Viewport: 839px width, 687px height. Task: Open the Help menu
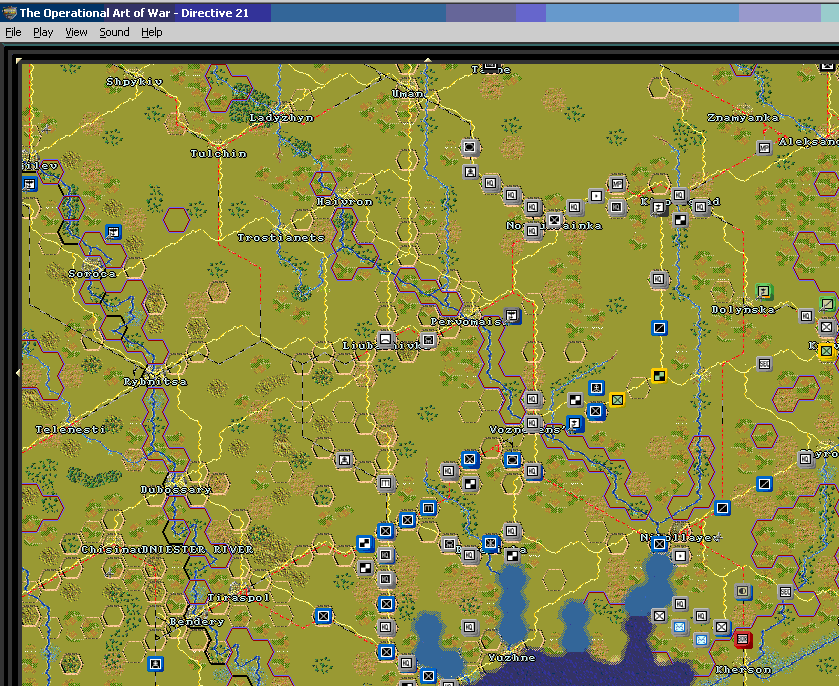click(x=151, y=32)
